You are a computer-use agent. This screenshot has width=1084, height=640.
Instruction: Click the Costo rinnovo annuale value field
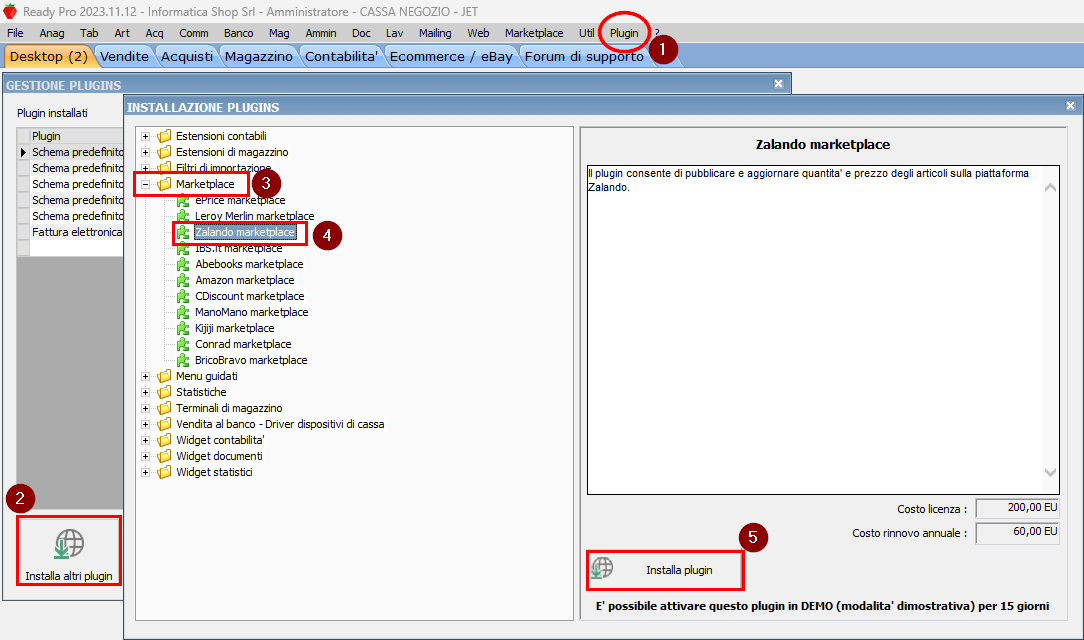pyautogui.click(x=1017, y=533)
